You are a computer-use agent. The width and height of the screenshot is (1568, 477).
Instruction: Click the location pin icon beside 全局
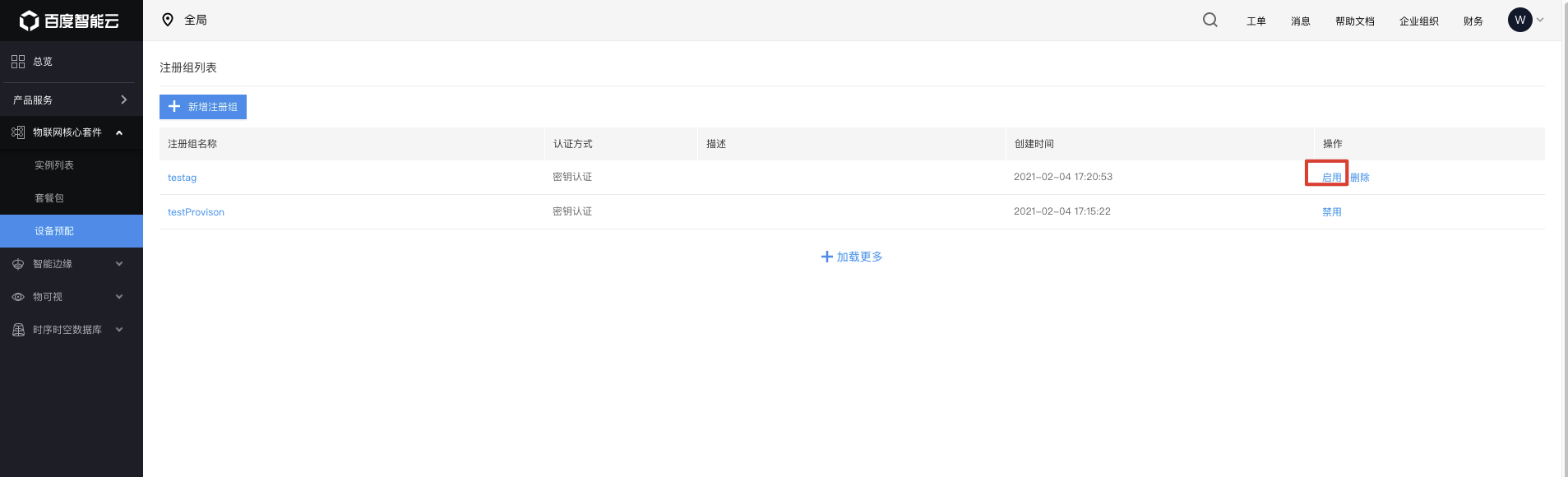[168, 20]
